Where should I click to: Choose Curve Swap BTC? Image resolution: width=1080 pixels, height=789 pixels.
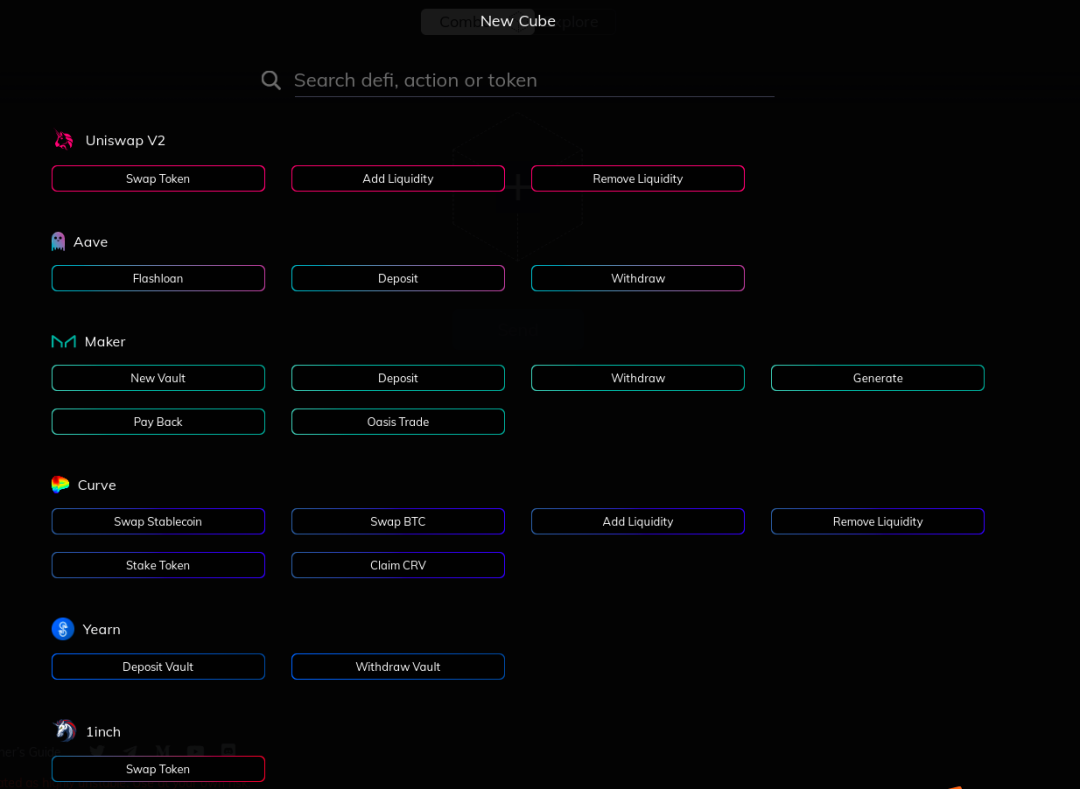coord(398,521)
